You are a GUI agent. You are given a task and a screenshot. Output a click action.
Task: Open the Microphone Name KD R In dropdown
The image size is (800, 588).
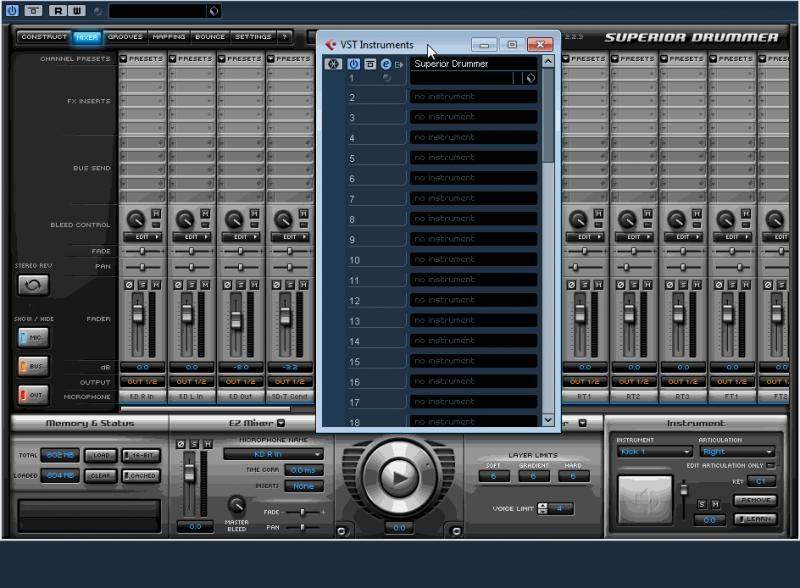273,454
